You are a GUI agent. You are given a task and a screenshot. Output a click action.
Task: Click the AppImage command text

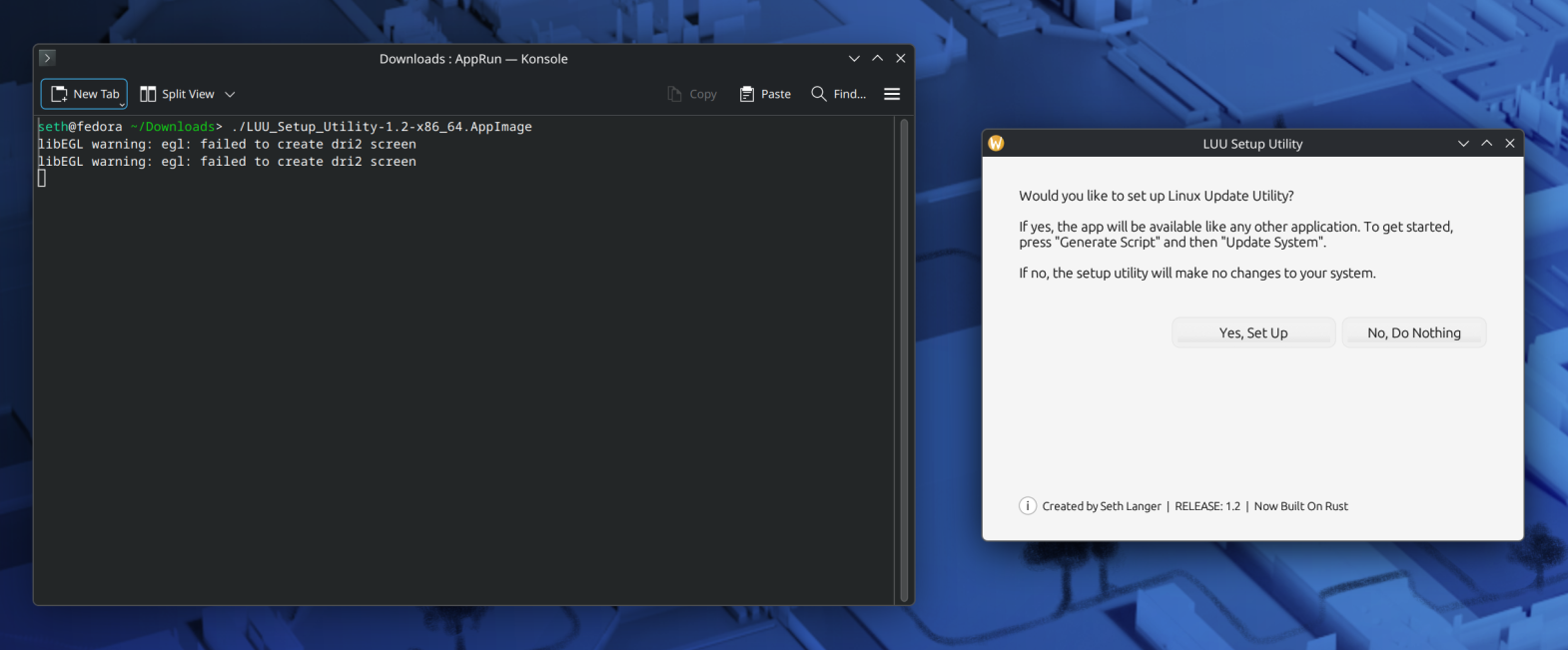[382, 127]
